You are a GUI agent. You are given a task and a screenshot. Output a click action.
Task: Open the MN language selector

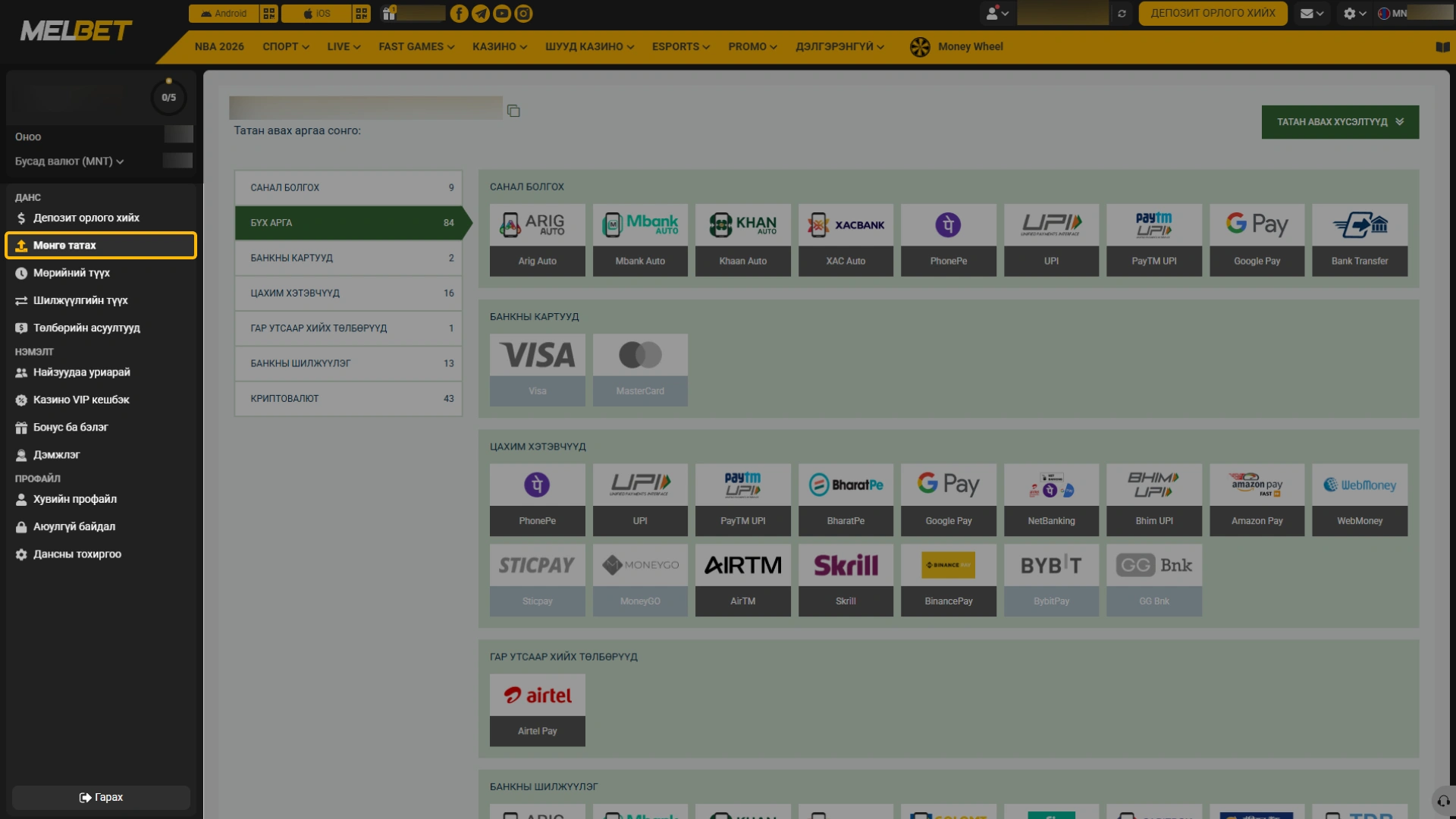(x=1392, y=14)
